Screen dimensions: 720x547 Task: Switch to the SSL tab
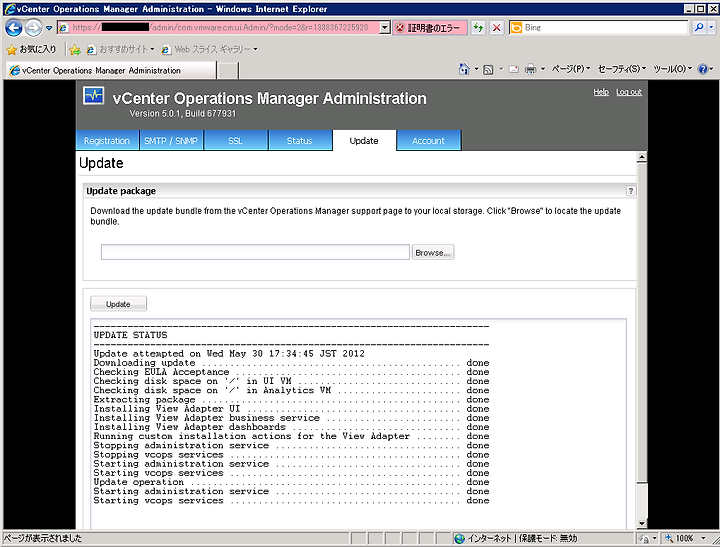tap(236, 141)
